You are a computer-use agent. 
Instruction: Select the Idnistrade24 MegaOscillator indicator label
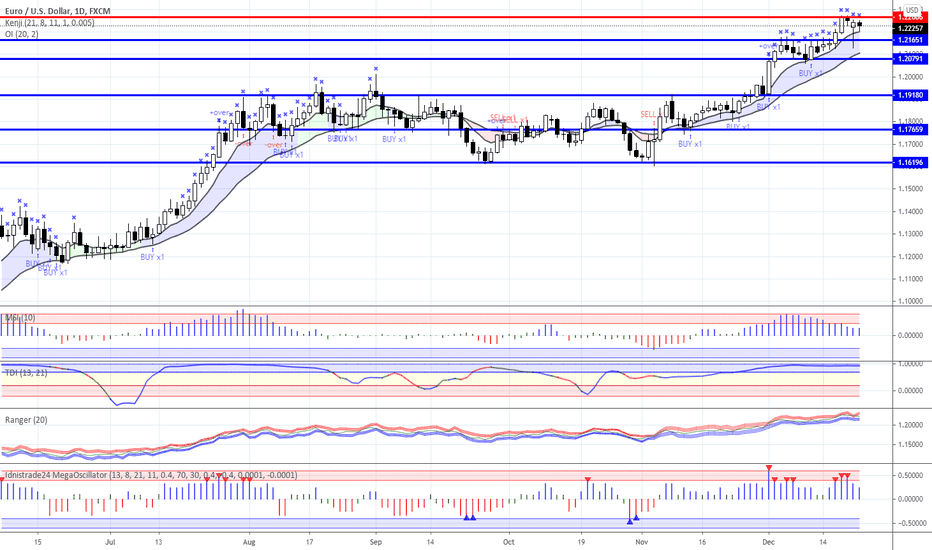click(x=151, y=475)
